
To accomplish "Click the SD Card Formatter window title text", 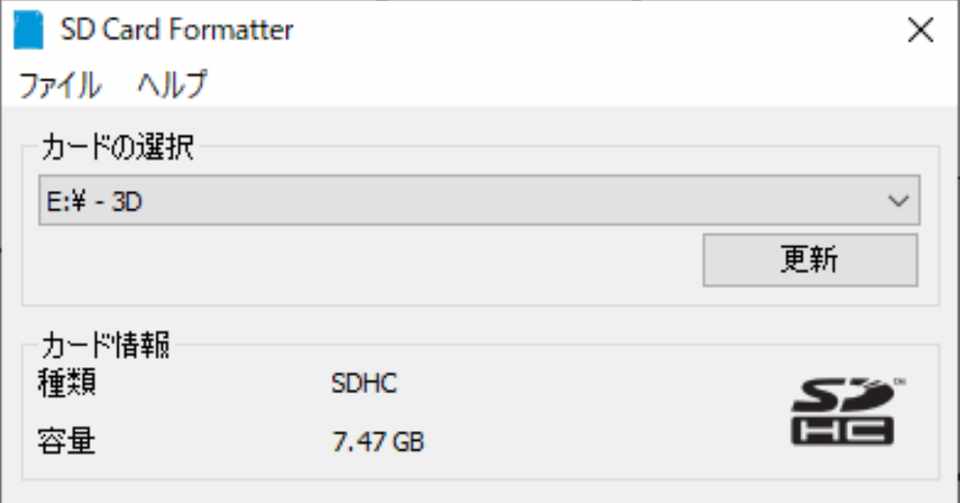I will (x=176, y=31).
